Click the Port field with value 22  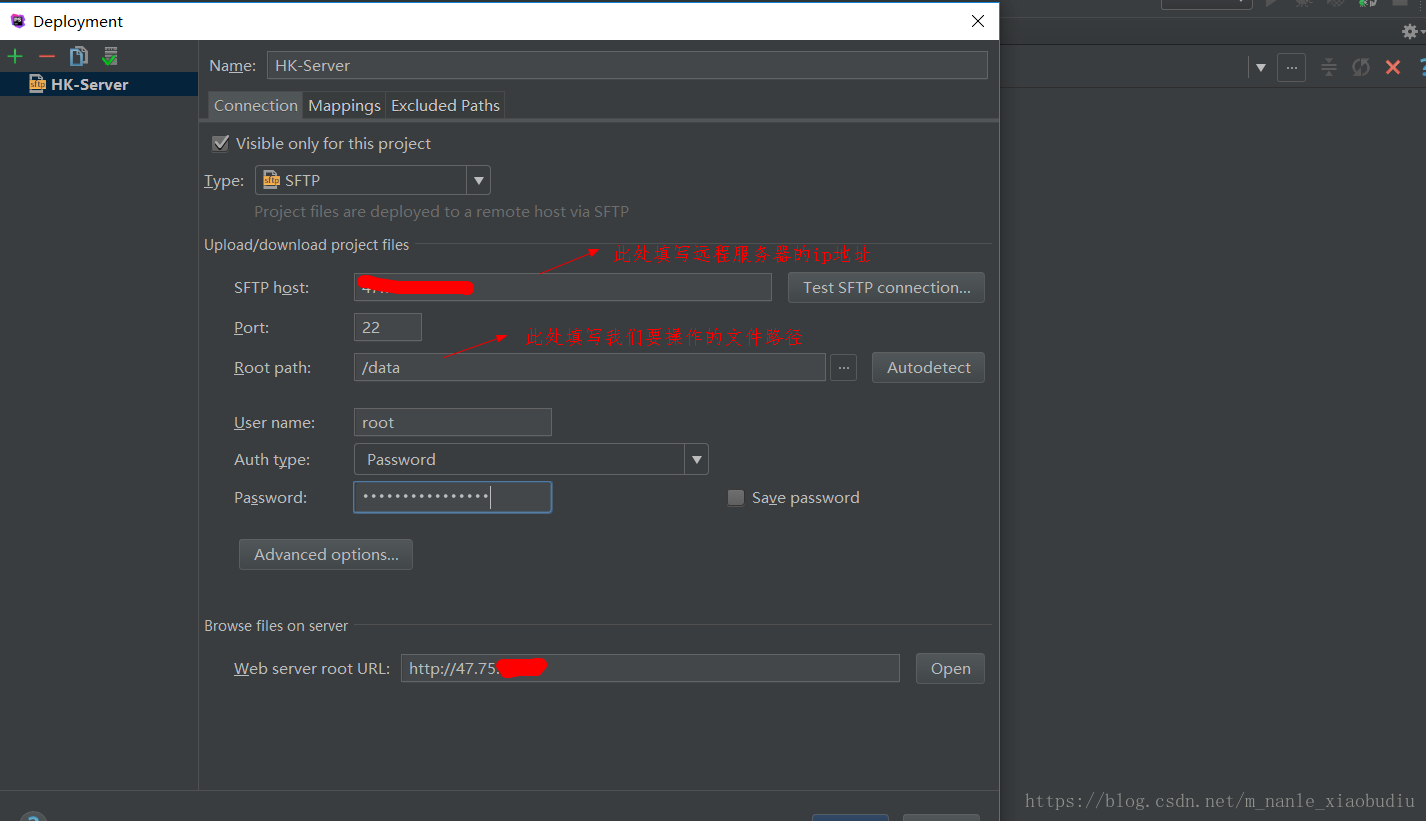pos(388,327)
